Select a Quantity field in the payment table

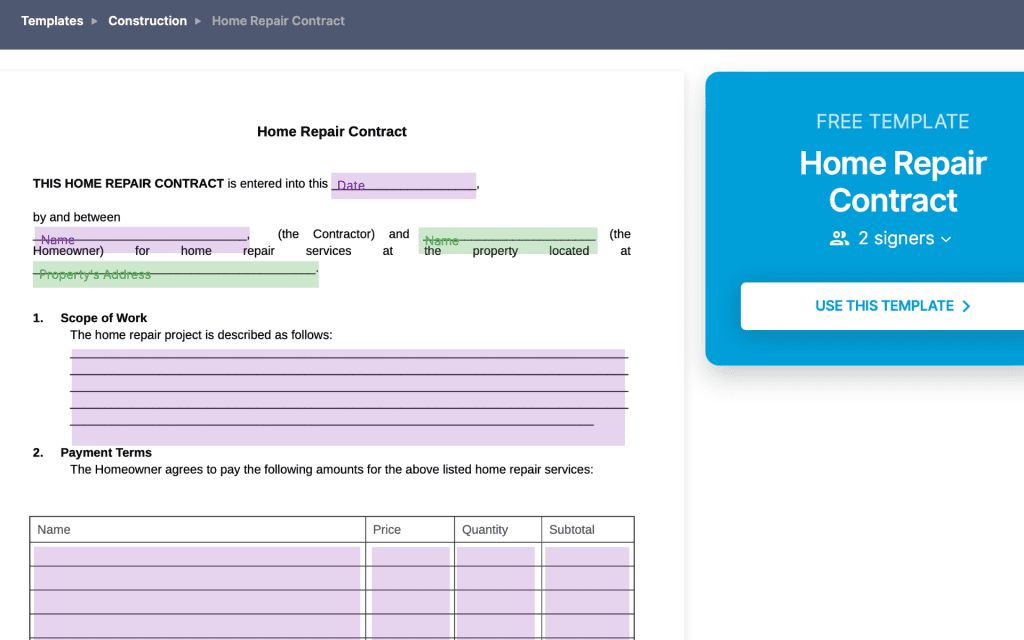496,553
